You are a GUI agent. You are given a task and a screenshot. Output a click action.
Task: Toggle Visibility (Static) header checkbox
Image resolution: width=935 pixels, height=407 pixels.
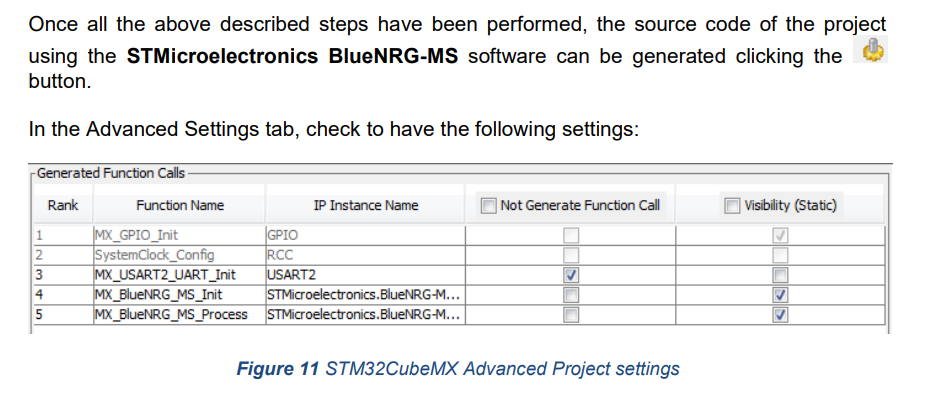[x=731, y=206]
